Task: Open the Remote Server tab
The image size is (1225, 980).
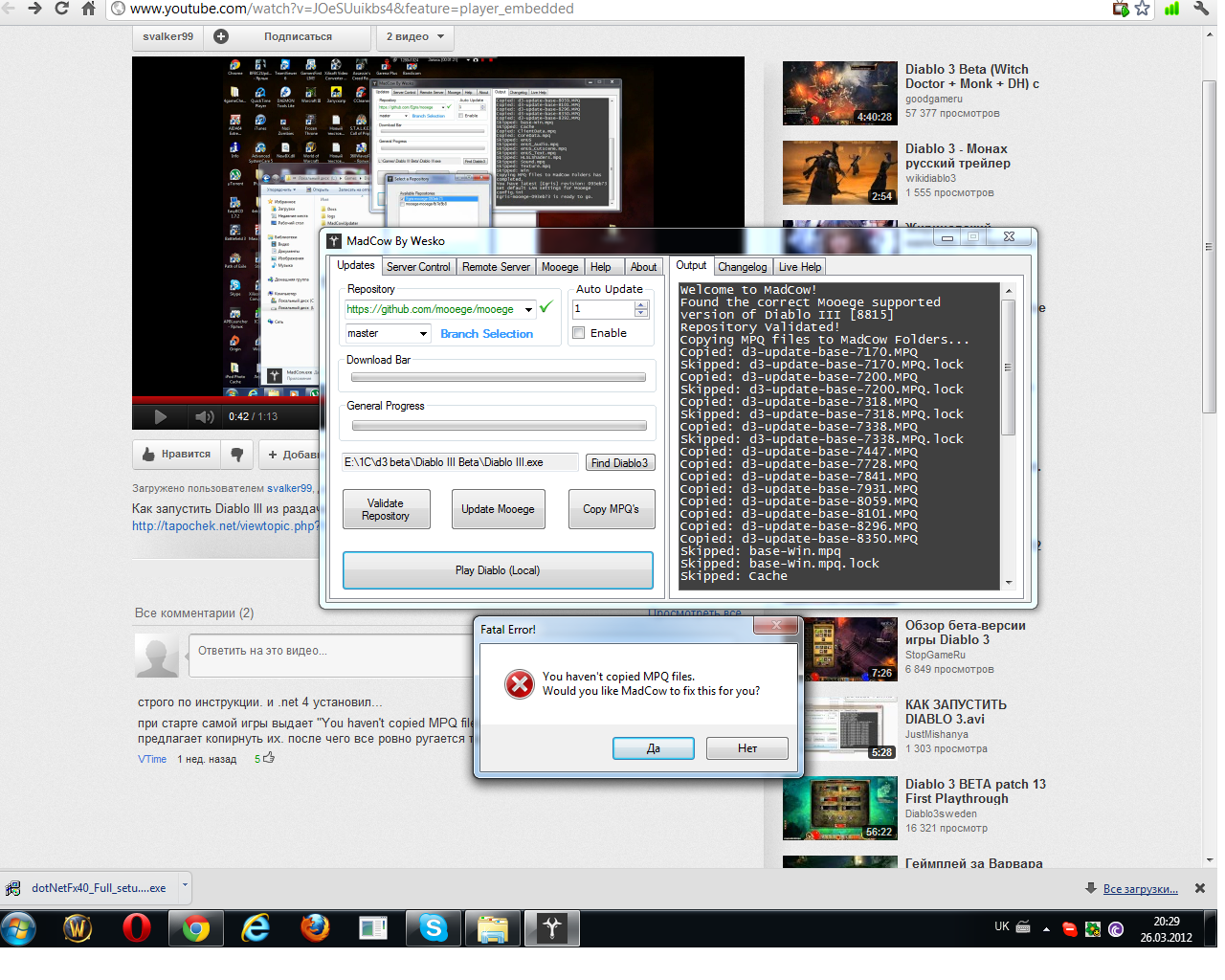Action: 496,267
